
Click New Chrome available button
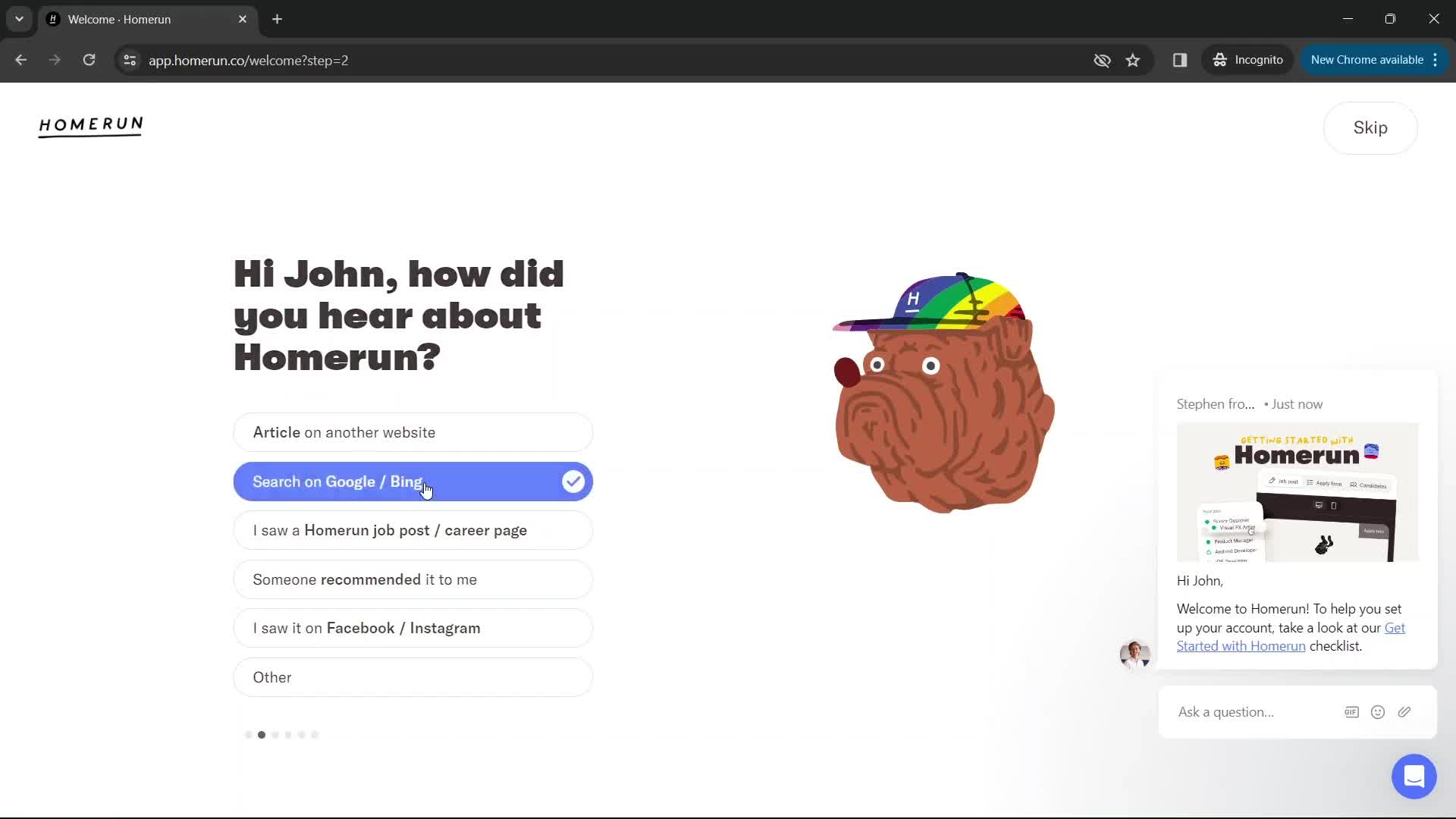point(1367,60)
